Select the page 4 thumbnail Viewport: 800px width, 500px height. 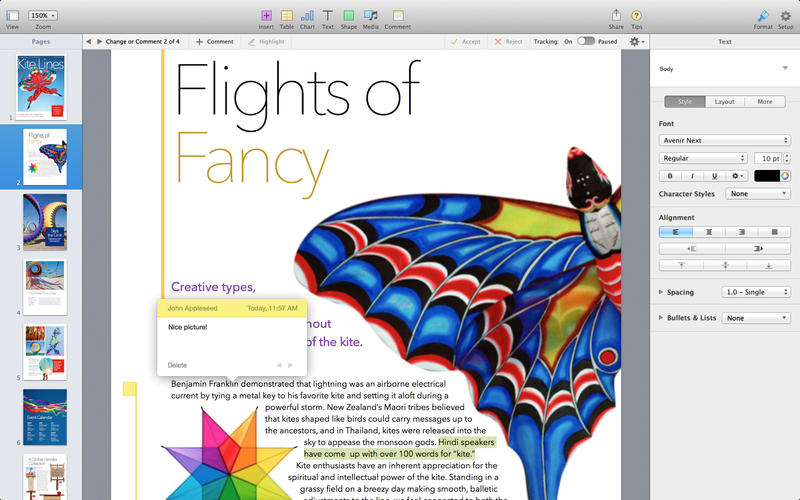pyautogui.click(x=45, y=287)
